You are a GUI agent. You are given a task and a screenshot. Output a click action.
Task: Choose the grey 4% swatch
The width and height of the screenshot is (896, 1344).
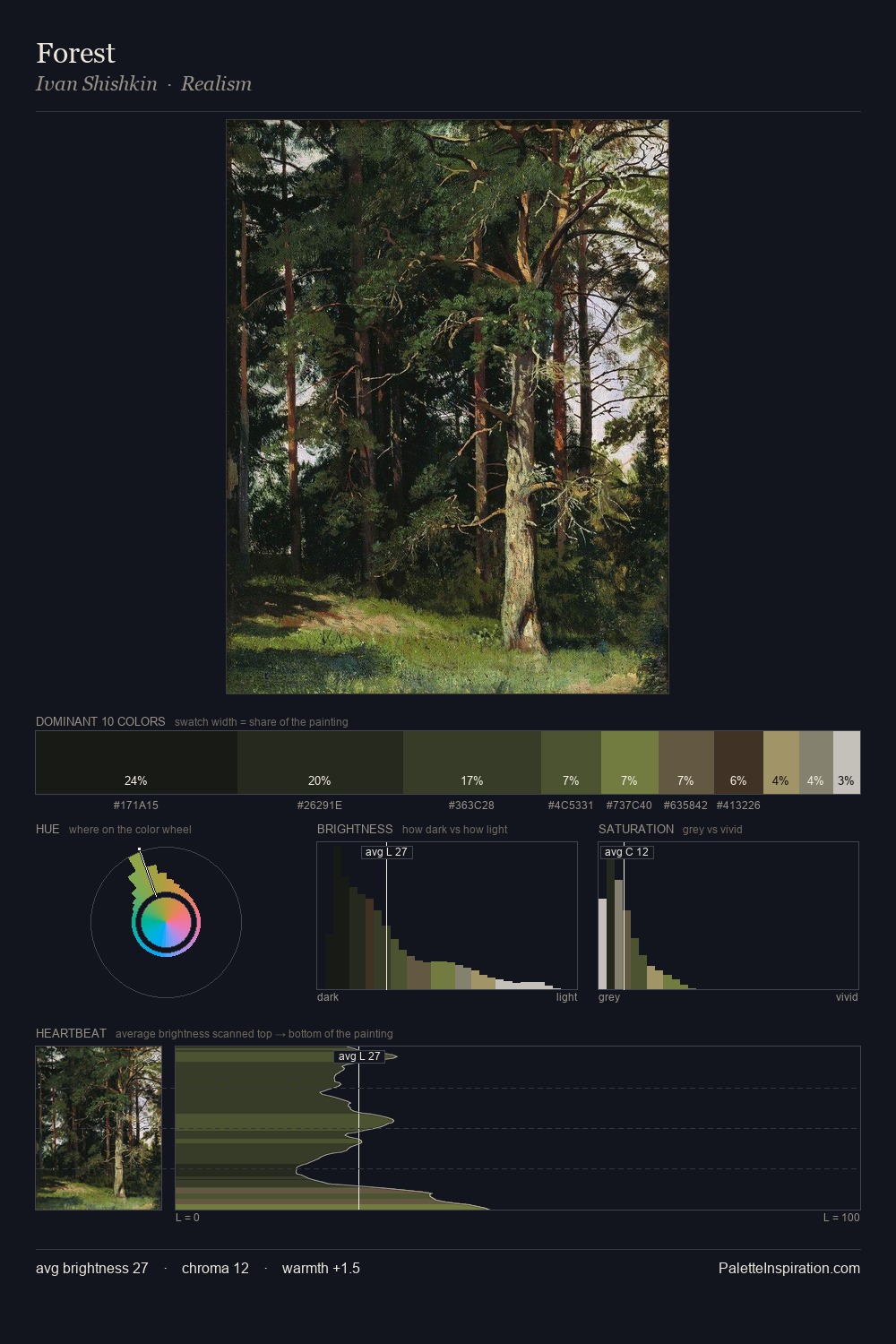tap(816, 762)
